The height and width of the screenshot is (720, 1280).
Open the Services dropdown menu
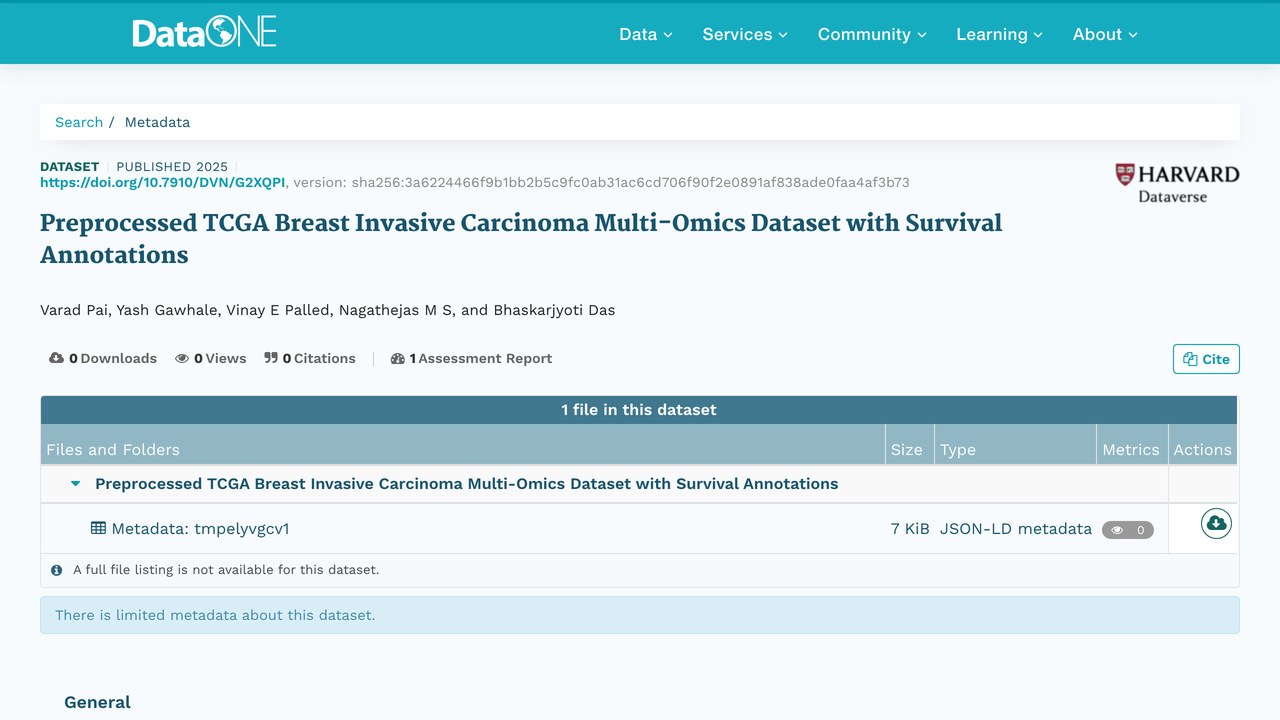[x=745, y=34]
